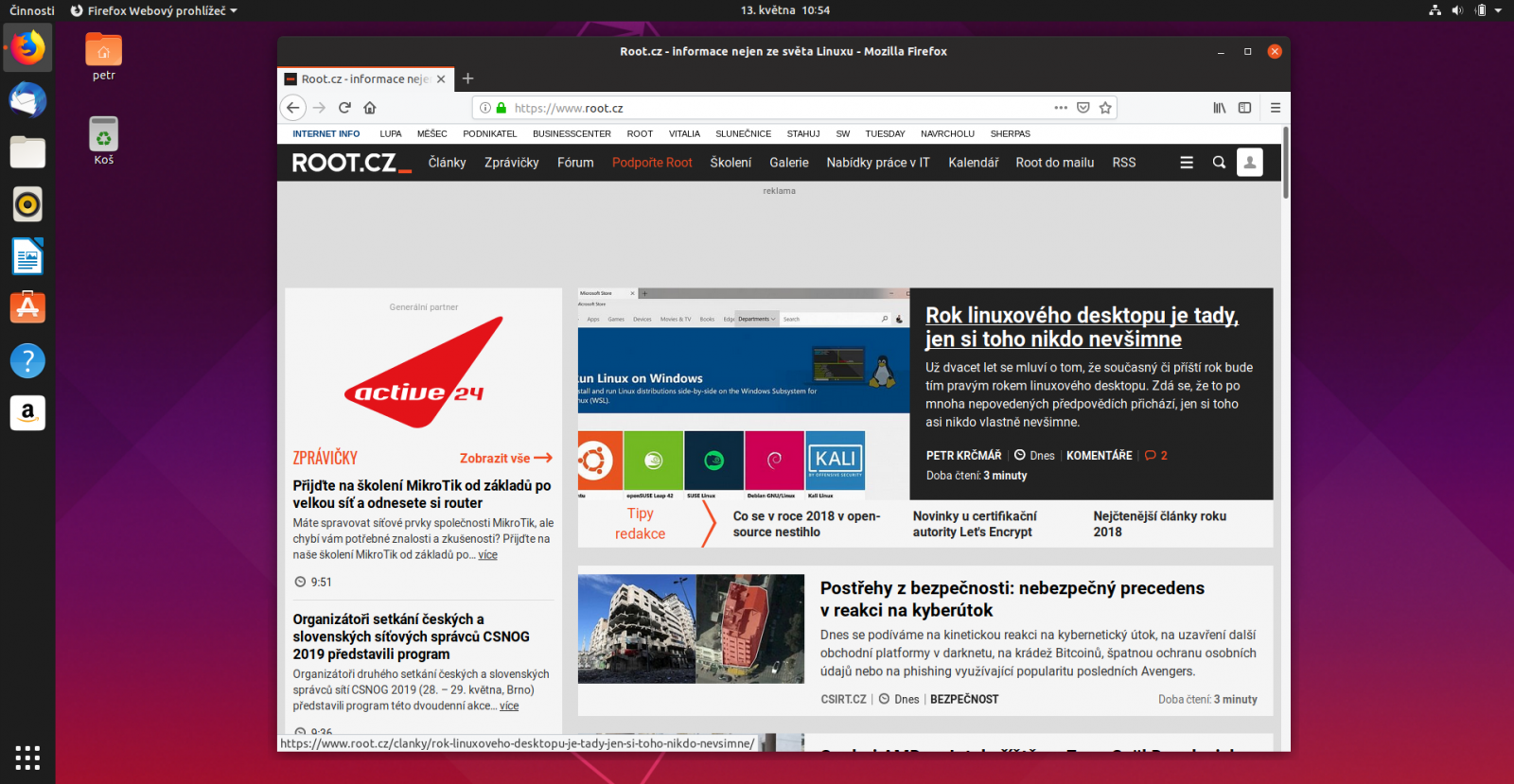The height and width of the screenshot is (784, 1514).
Task: Launch Rhythmbox music player from dock
Action: coord(27,204)
